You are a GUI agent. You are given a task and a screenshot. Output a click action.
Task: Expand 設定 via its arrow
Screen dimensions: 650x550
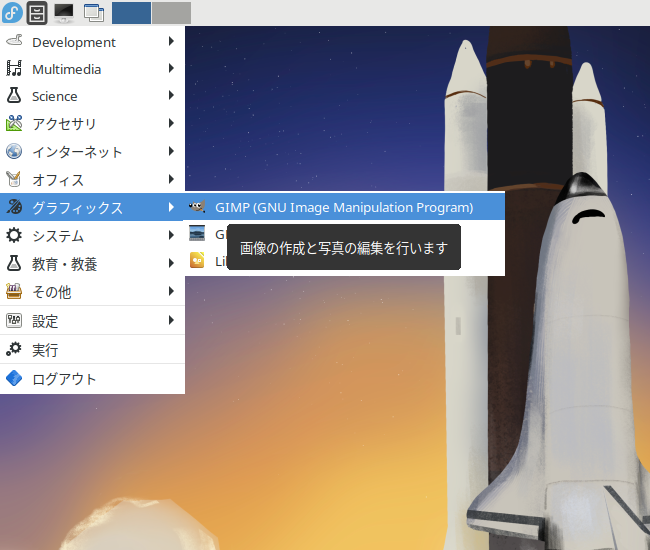(x=171, y=320)
